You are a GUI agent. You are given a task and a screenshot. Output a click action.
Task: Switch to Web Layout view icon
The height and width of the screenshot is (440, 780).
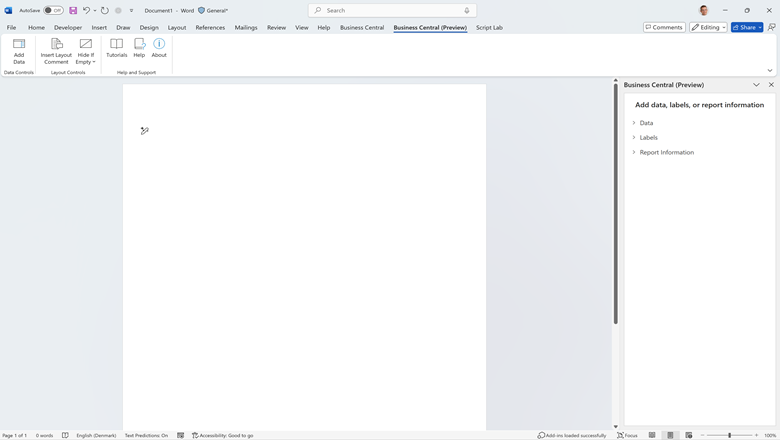(689, 435)
